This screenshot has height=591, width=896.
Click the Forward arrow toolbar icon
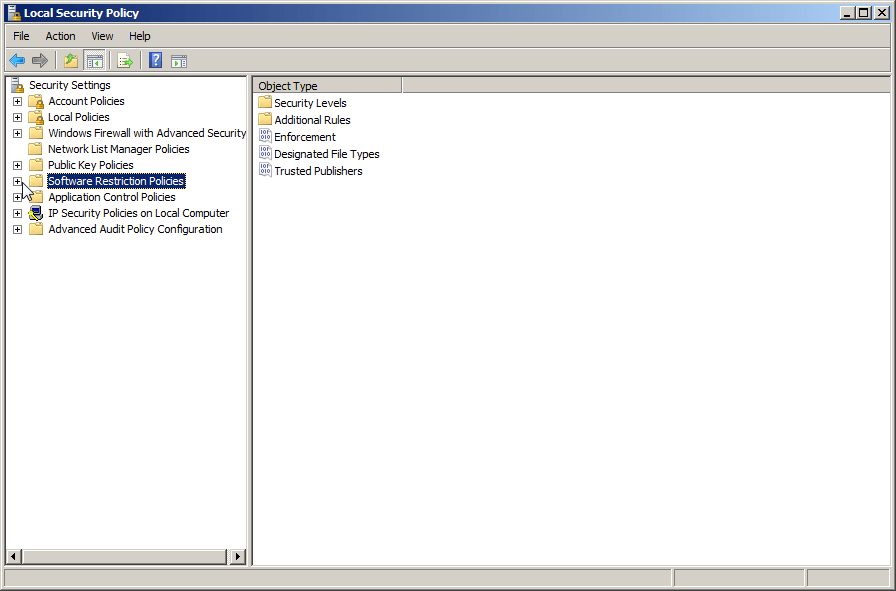click(x=39, y=60)
